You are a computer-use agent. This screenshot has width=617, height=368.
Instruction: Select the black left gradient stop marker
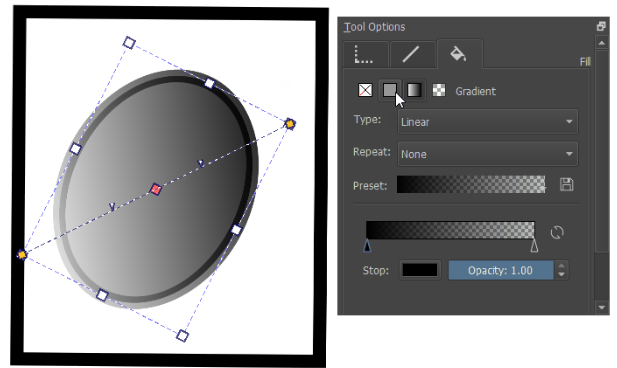coord(367,246)
